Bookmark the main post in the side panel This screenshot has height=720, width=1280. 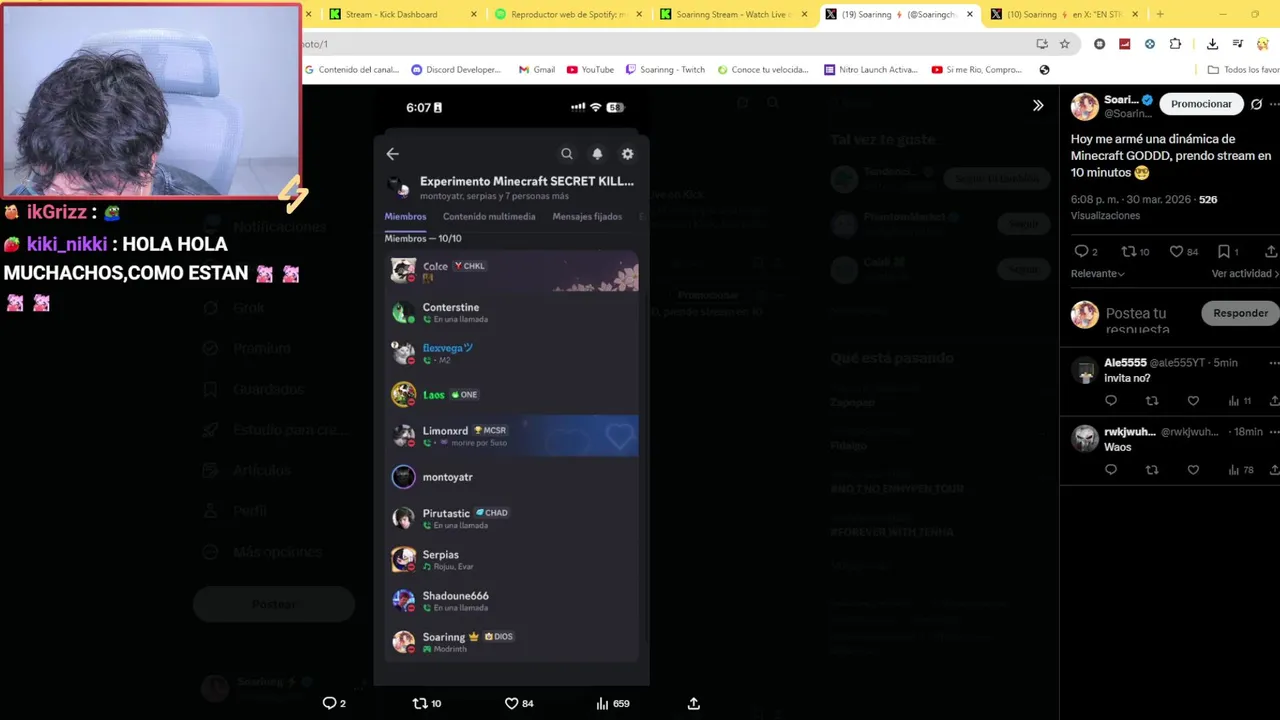click(1223, 252)
